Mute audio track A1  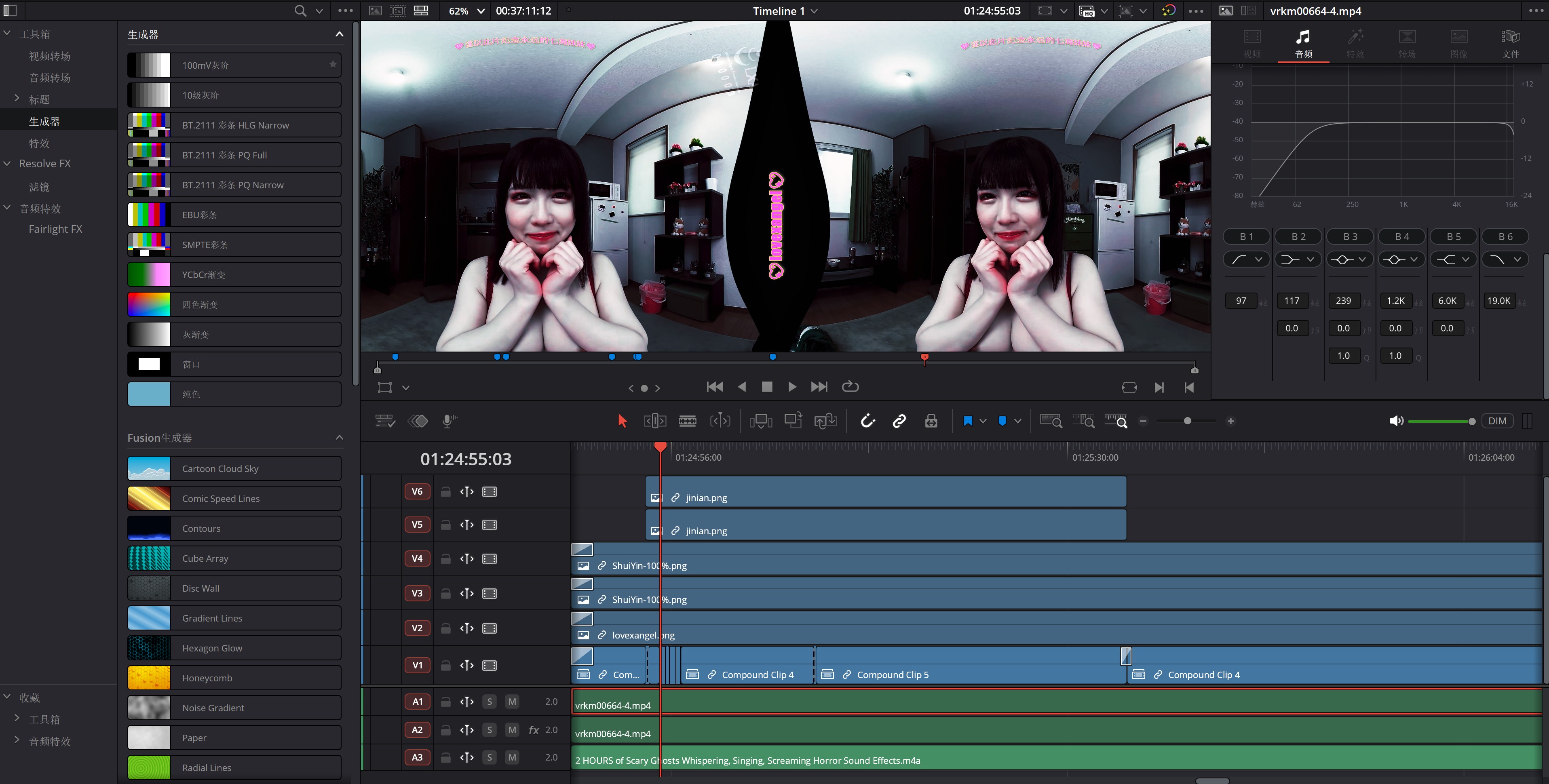[x=512, y=702]
